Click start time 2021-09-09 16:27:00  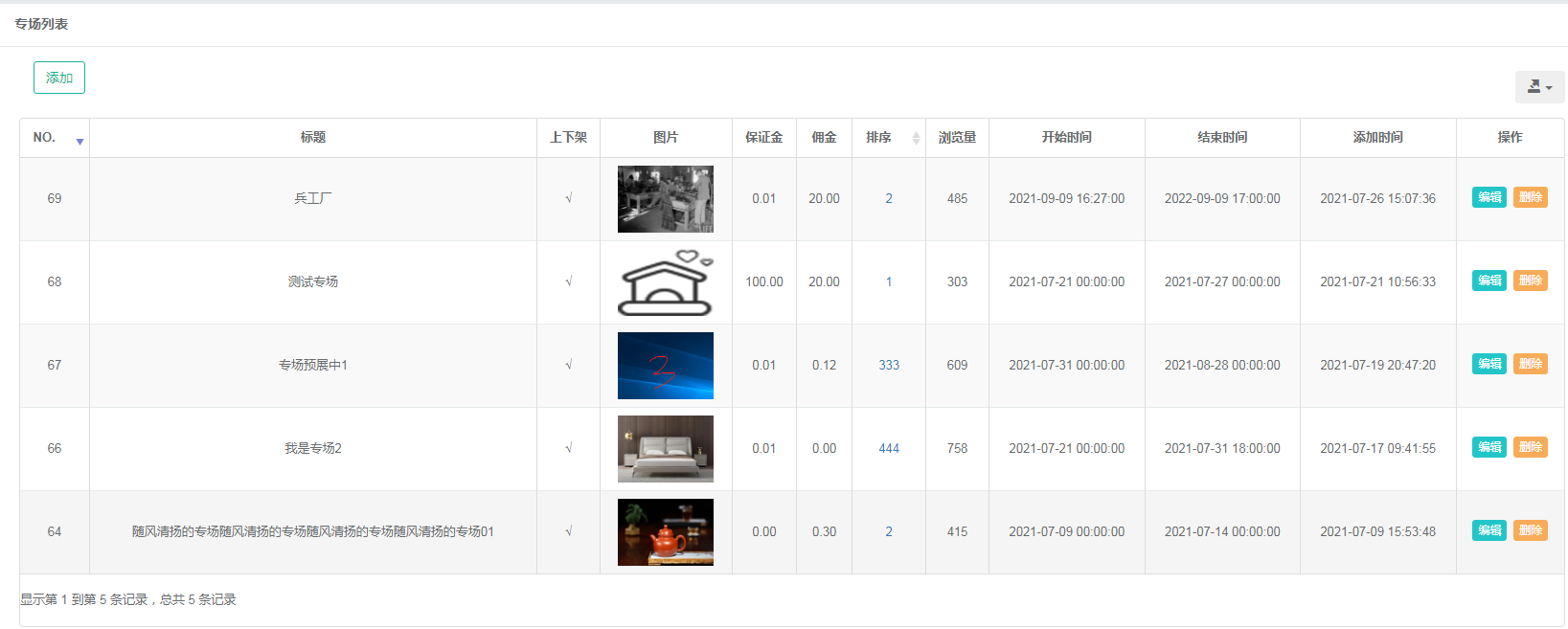pyautogui.click(x=1067, y=199)
